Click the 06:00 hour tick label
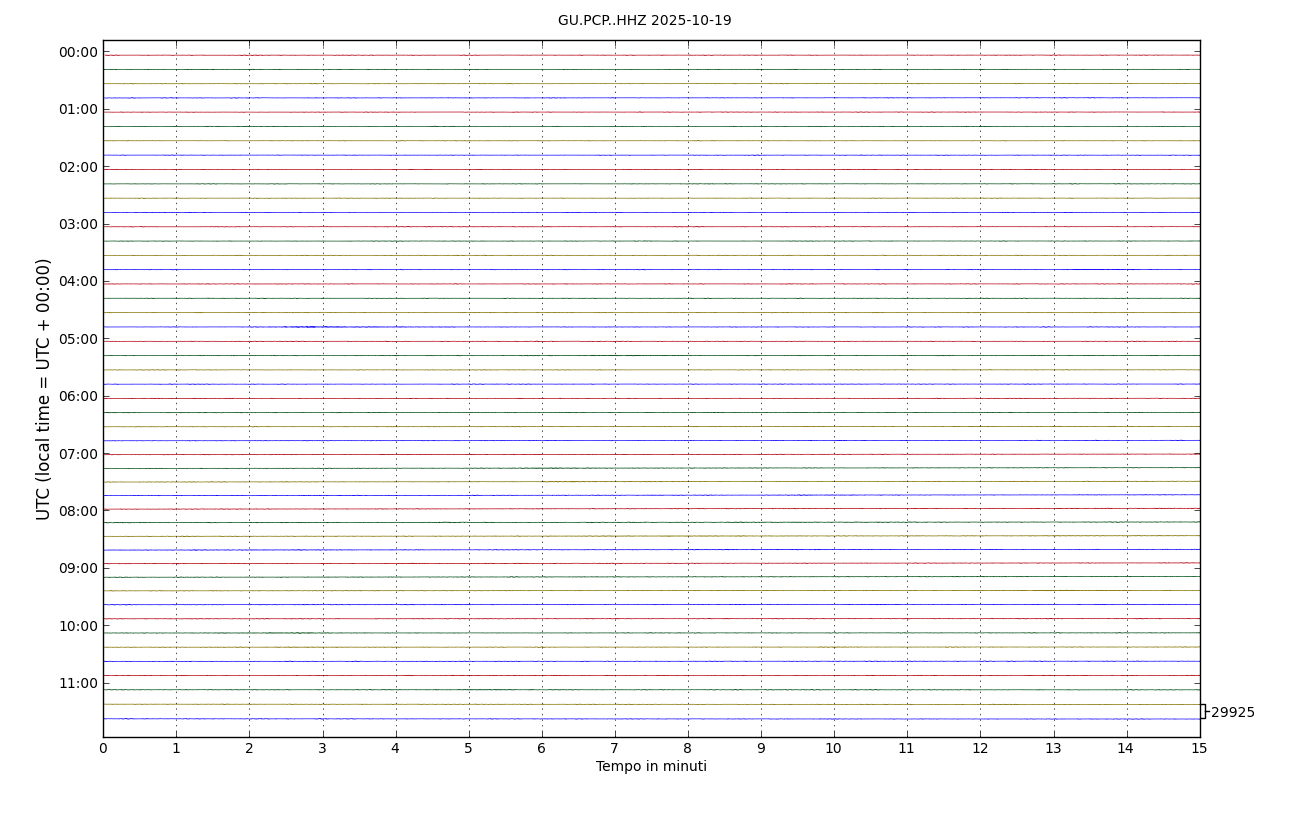The width and height of the screenshot is (1290, 819). coord(78,397)
